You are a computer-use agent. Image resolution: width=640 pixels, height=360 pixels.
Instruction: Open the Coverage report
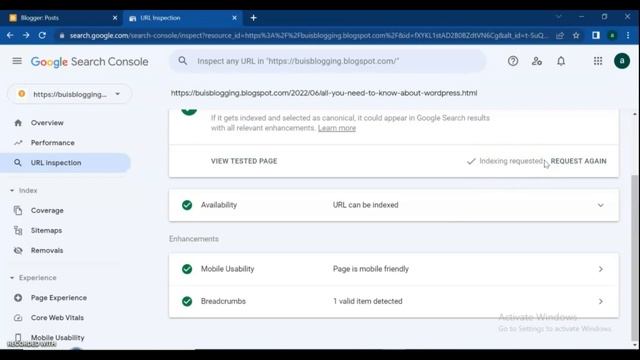tap(47, 211)
